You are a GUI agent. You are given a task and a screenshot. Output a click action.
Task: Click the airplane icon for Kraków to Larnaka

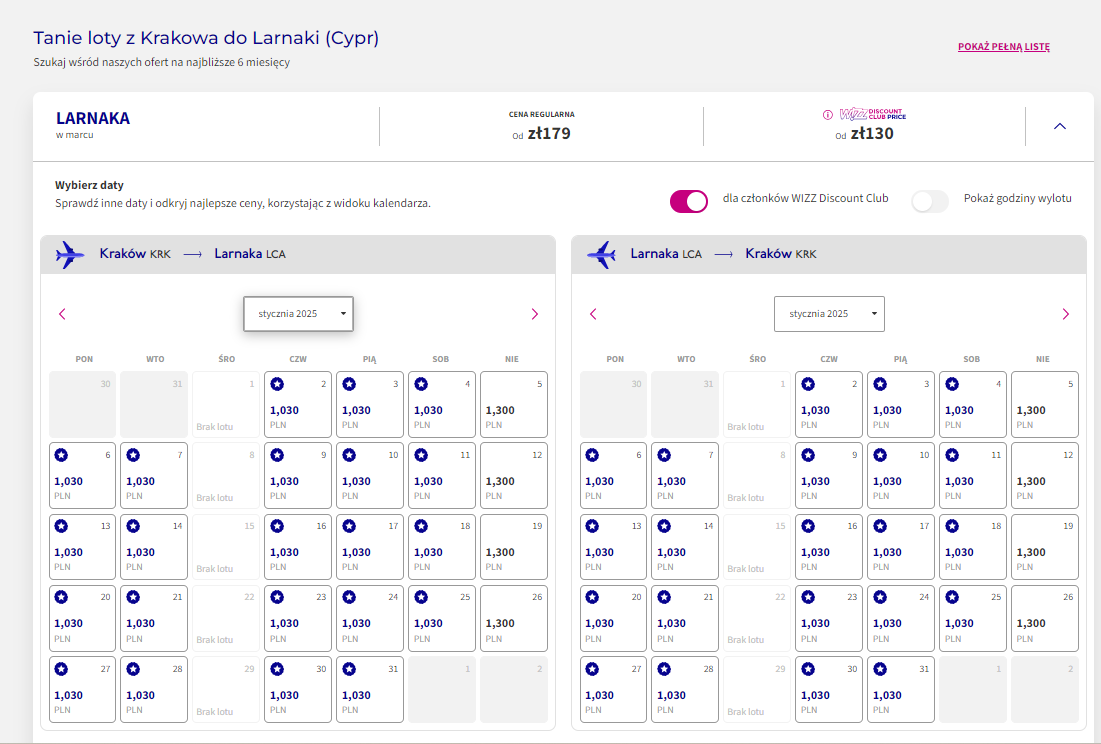[70, 254]
